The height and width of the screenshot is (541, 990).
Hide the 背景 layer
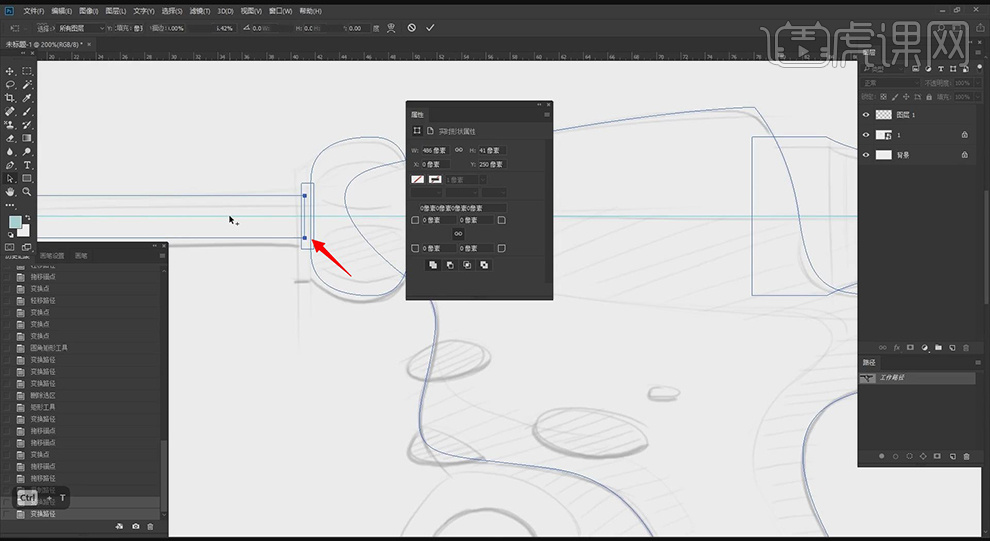click(x=866, y=155)
